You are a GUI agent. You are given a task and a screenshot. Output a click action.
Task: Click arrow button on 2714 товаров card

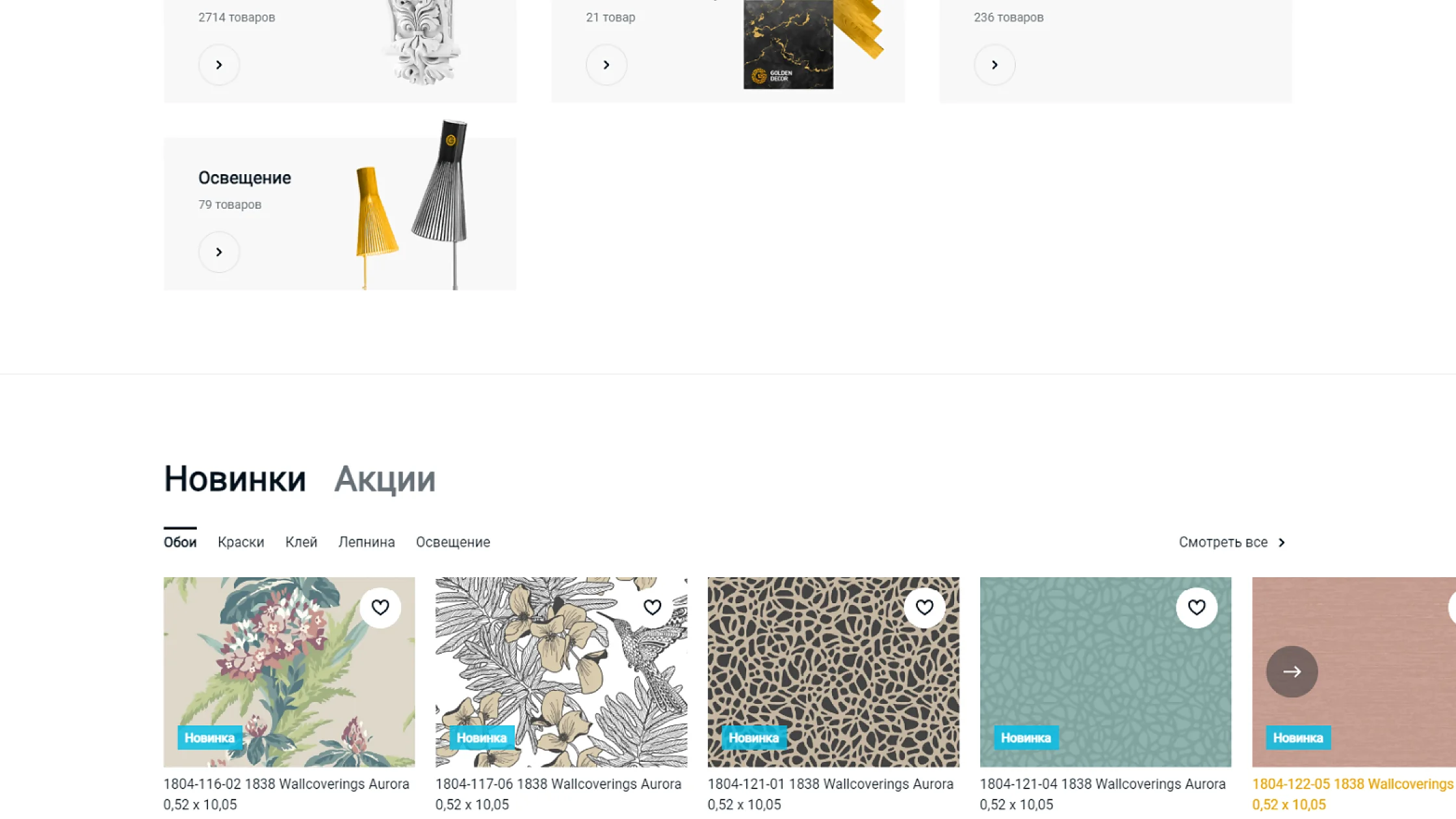point(219,64)
